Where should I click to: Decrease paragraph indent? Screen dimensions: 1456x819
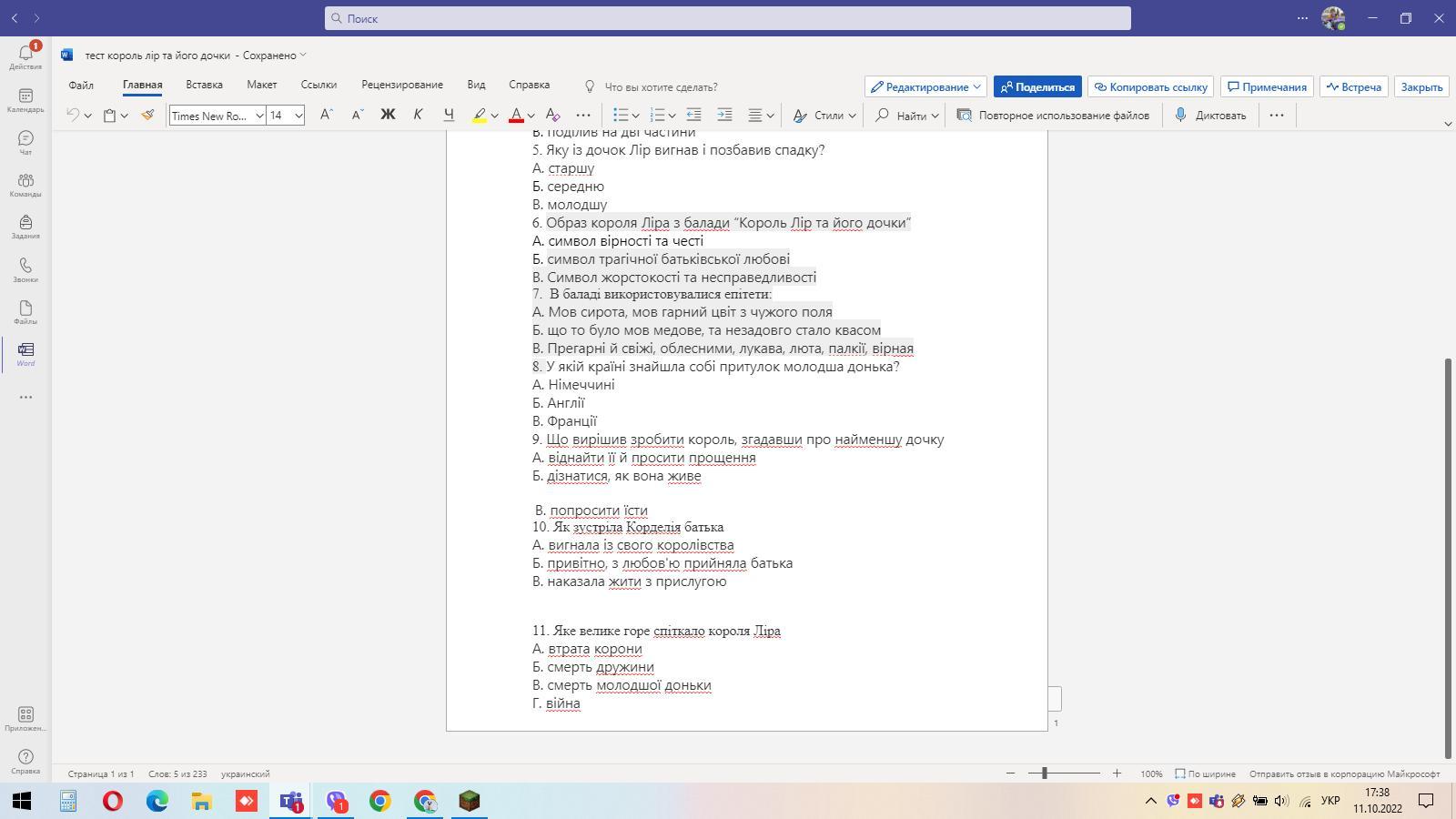pyautogui.click(x=693, y=115)
